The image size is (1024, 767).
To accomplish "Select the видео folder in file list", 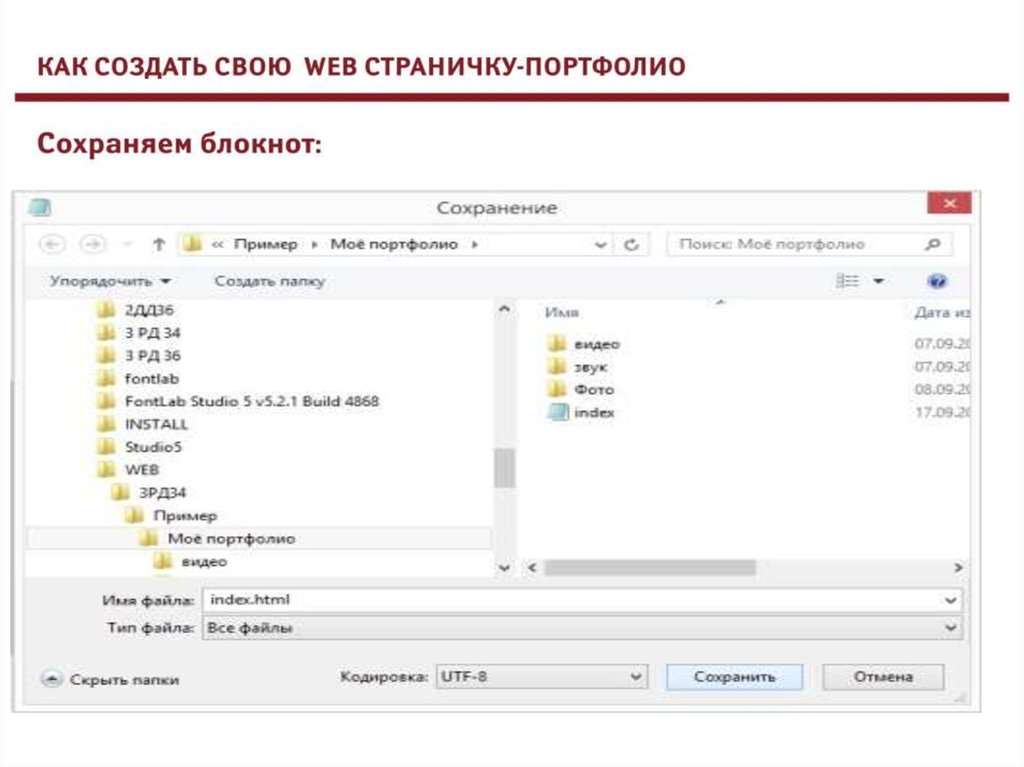I will [x=596, y=344].
